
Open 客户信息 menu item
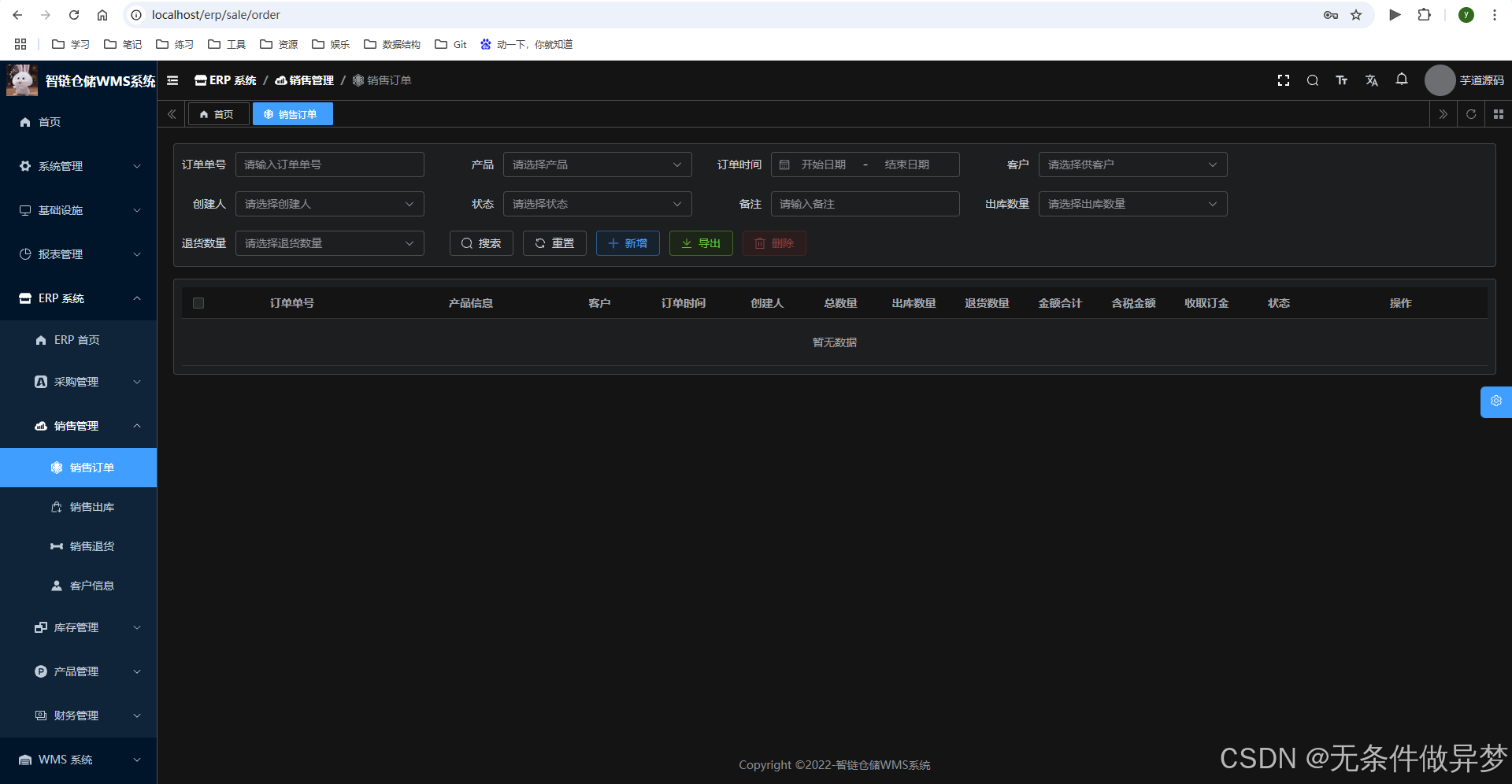[x=79, y=586]
